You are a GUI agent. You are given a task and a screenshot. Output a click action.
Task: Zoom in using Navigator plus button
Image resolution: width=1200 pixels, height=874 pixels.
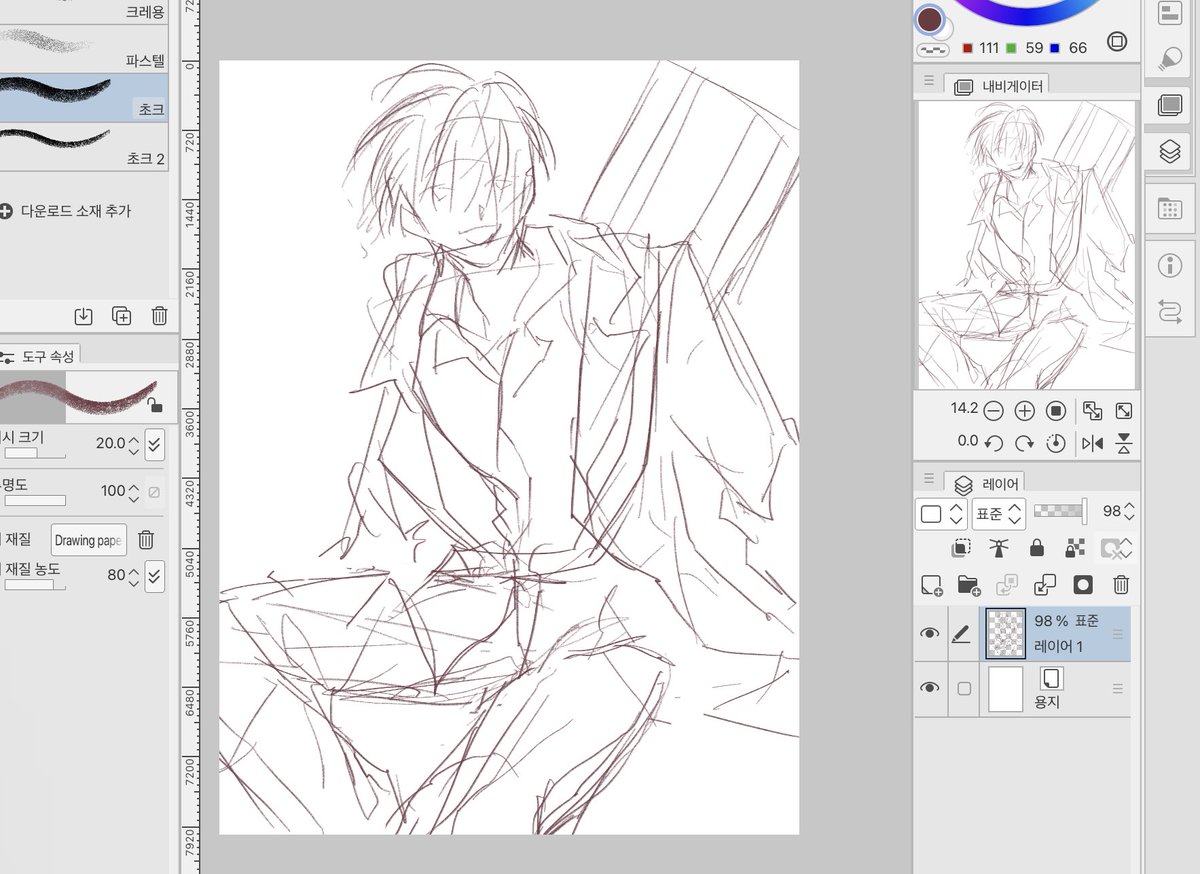click(x=1025, y=411)
